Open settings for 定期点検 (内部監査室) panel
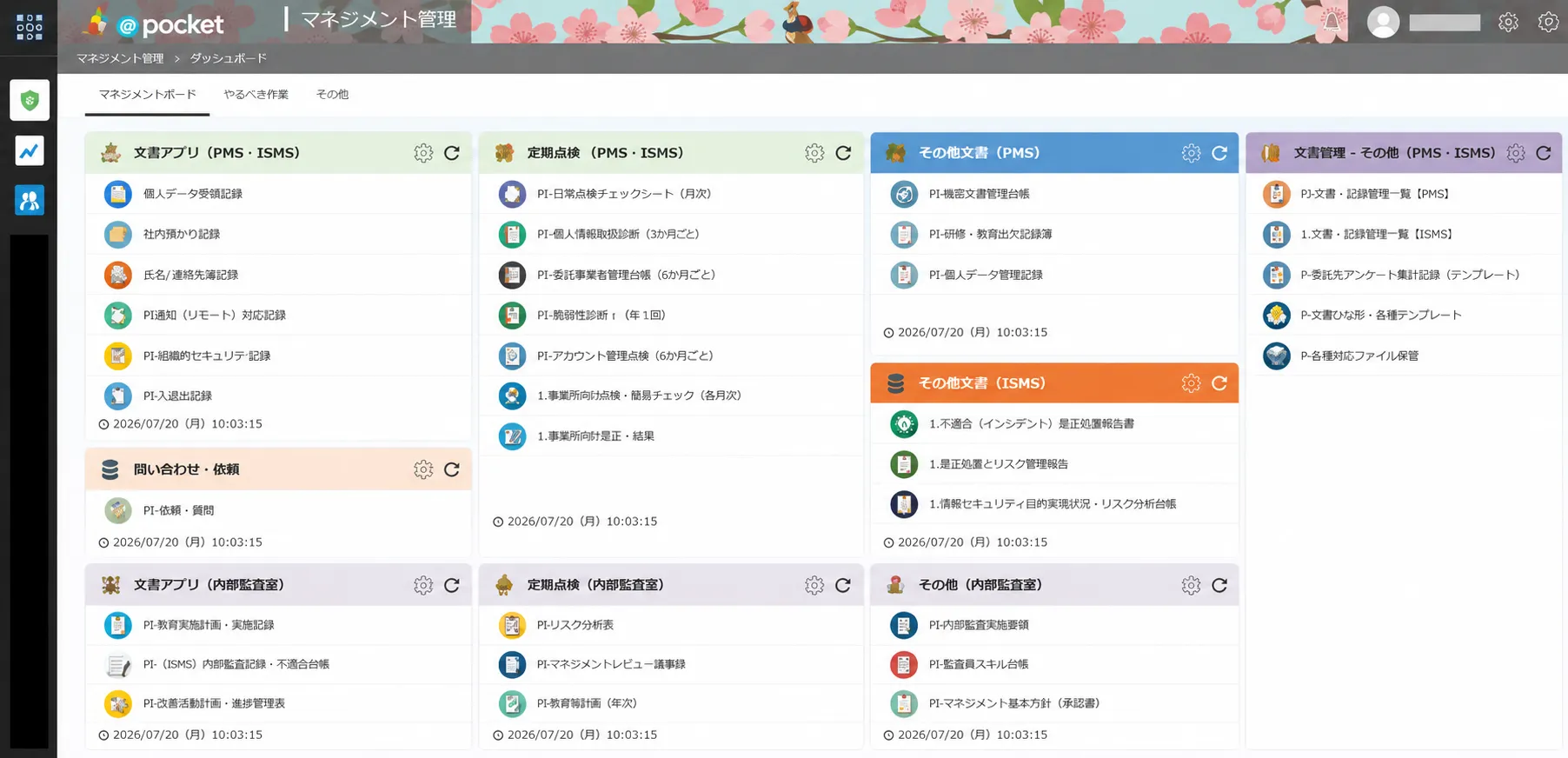The width and height of the screenshot is (1568, 758). (814, 585)
